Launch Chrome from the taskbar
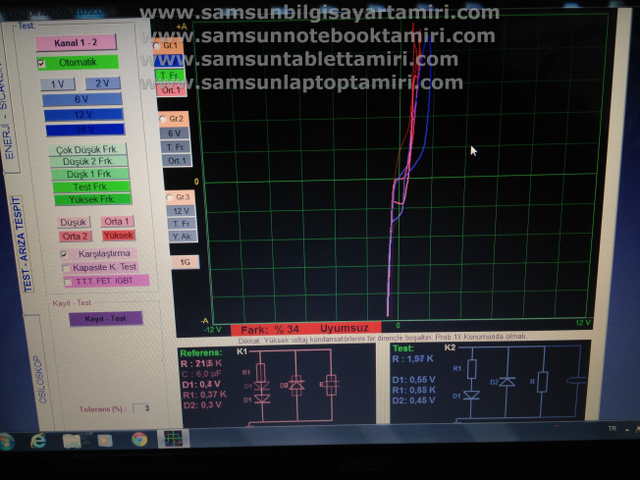This screenshot has height=480, width=640. click(x=139, y=439)
